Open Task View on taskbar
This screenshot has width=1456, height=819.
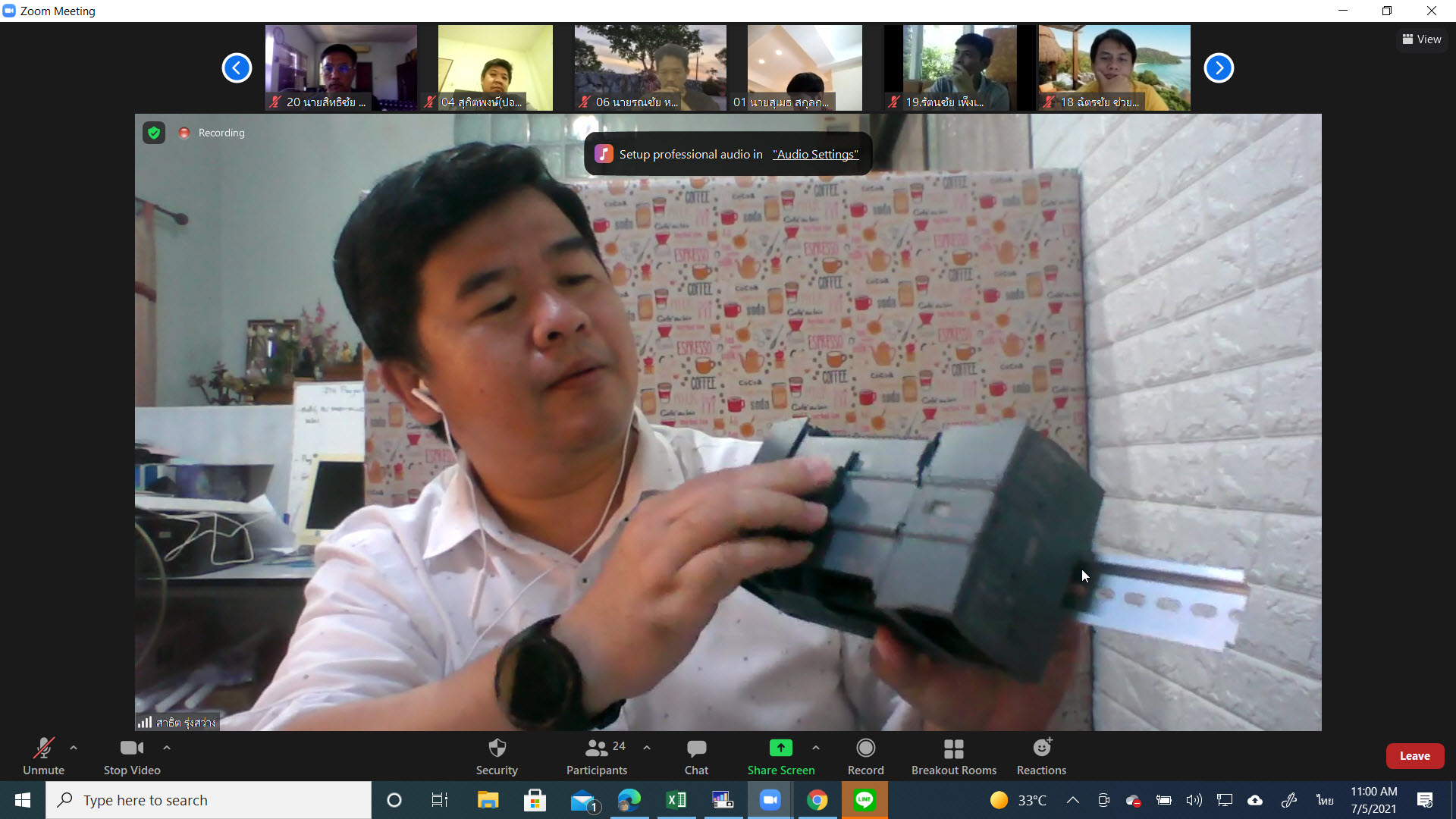440,800
